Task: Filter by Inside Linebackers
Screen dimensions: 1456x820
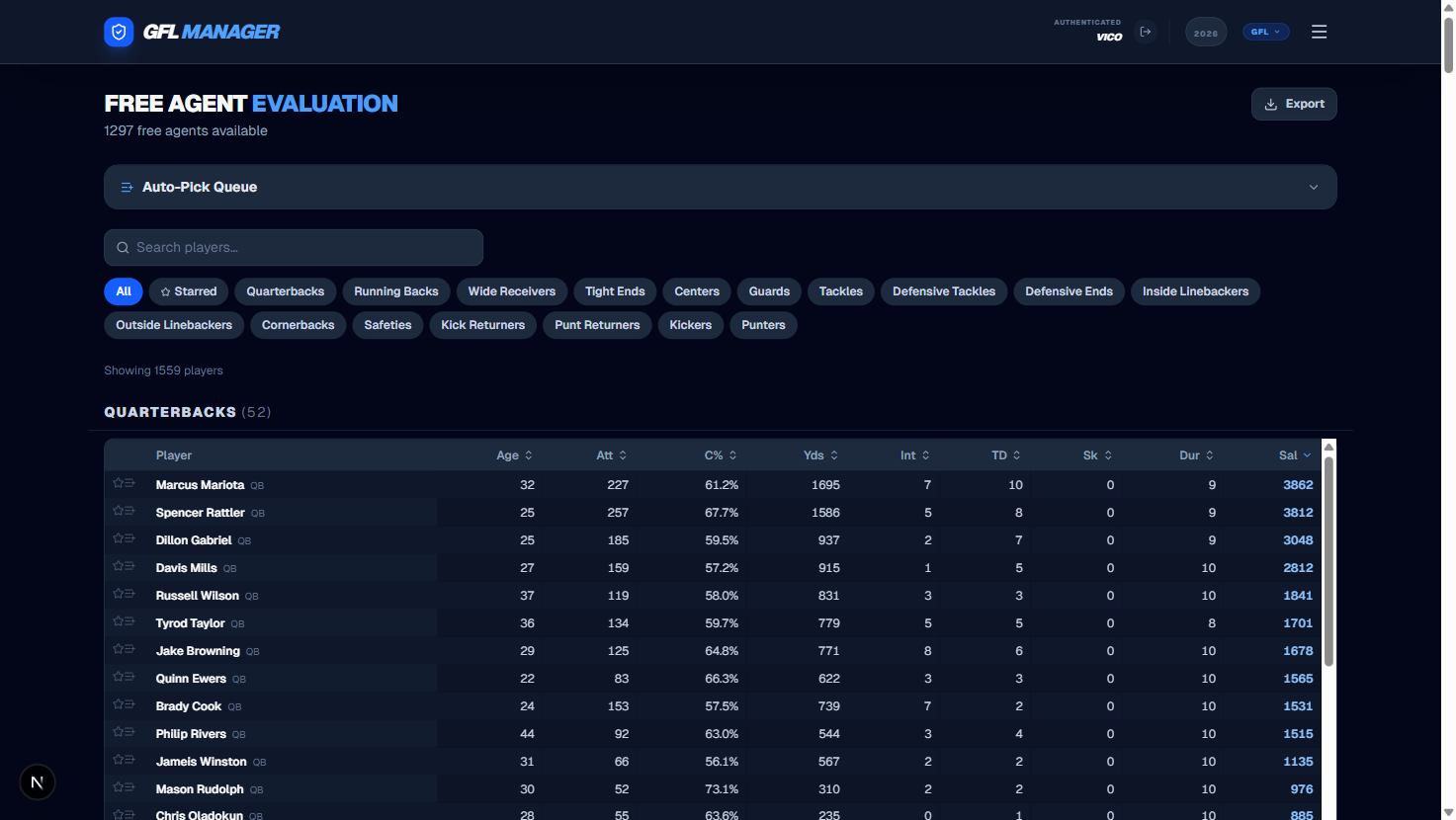Action: point(1196,291)
